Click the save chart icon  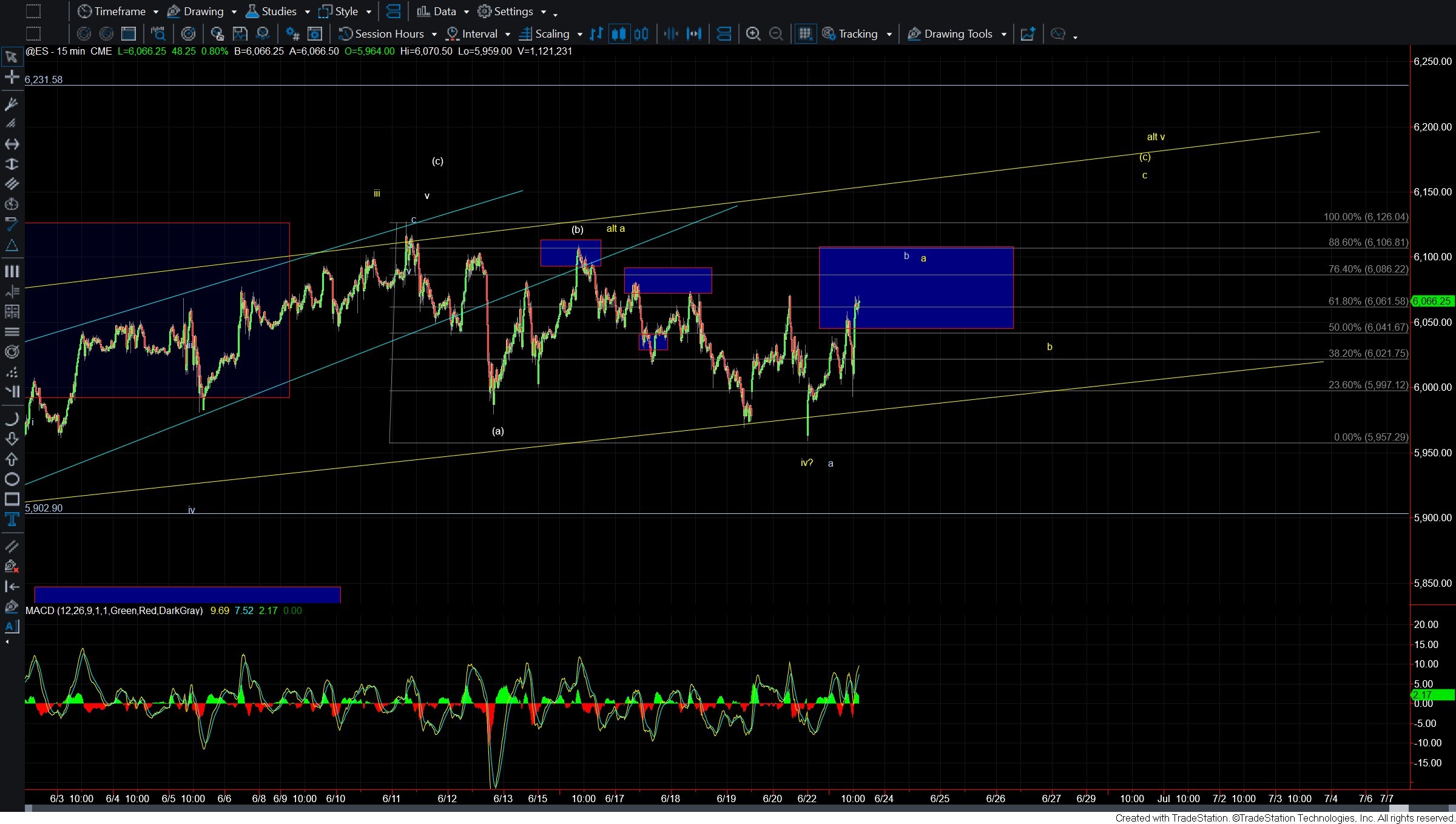pos(240,34)
